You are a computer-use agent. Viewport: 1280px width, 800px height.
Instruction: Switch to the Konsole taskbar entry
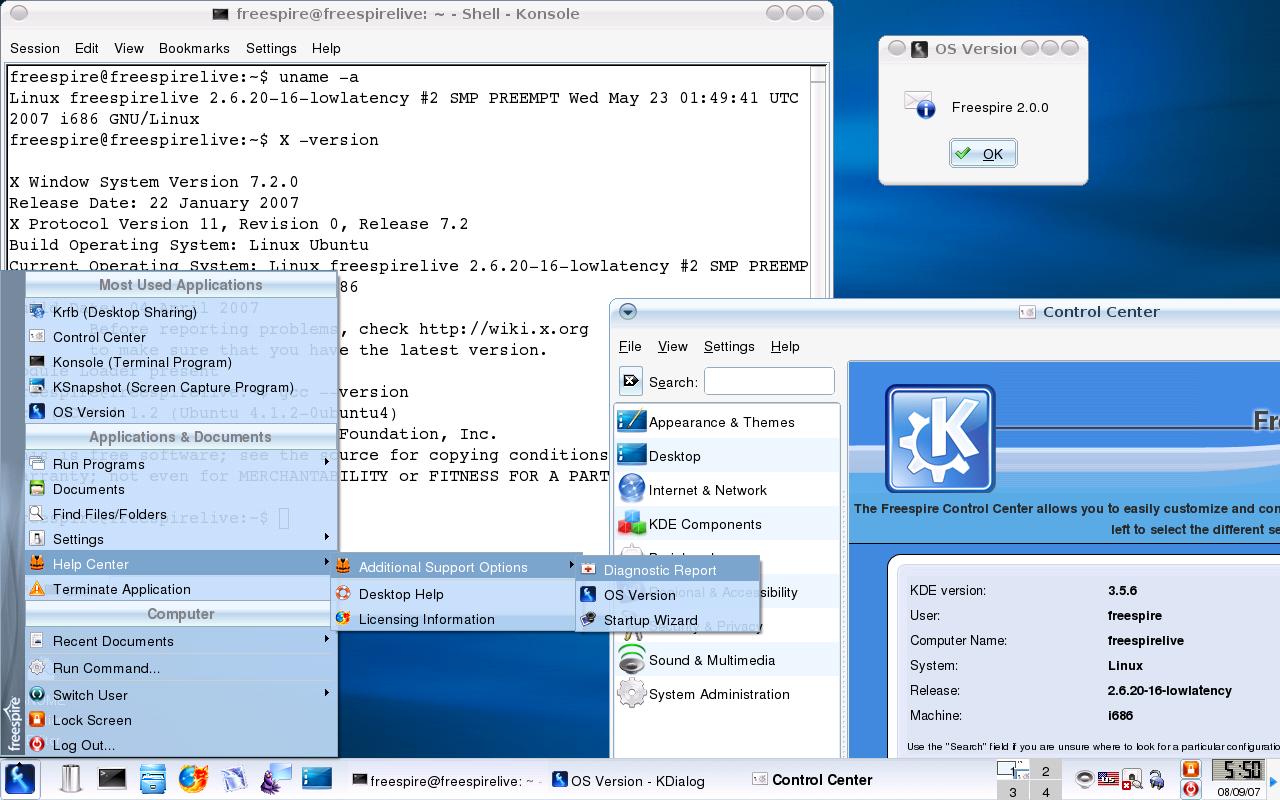tap(447, 780)
